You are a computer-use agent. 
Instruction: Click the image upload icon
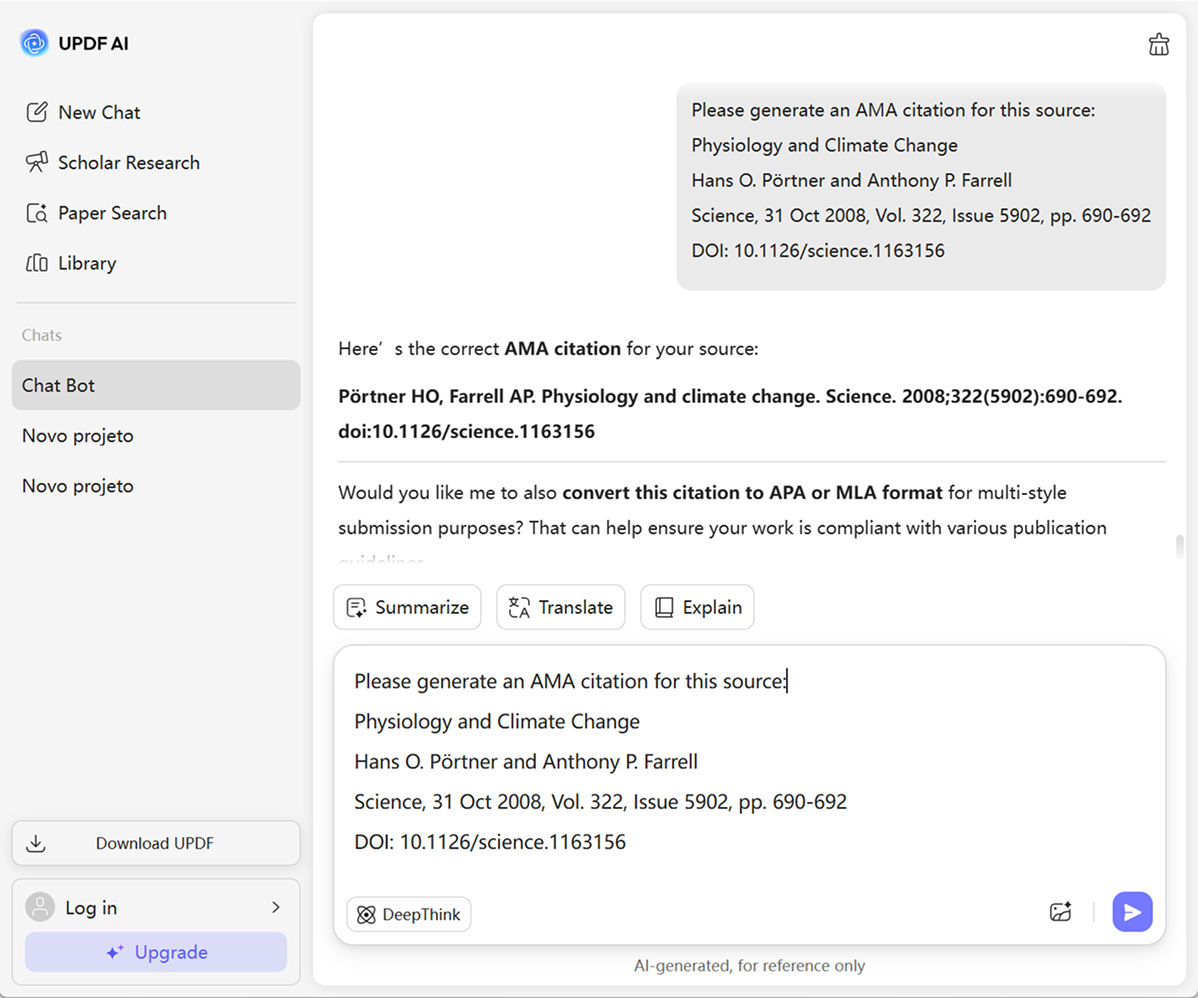click(x=1060, y=912)
